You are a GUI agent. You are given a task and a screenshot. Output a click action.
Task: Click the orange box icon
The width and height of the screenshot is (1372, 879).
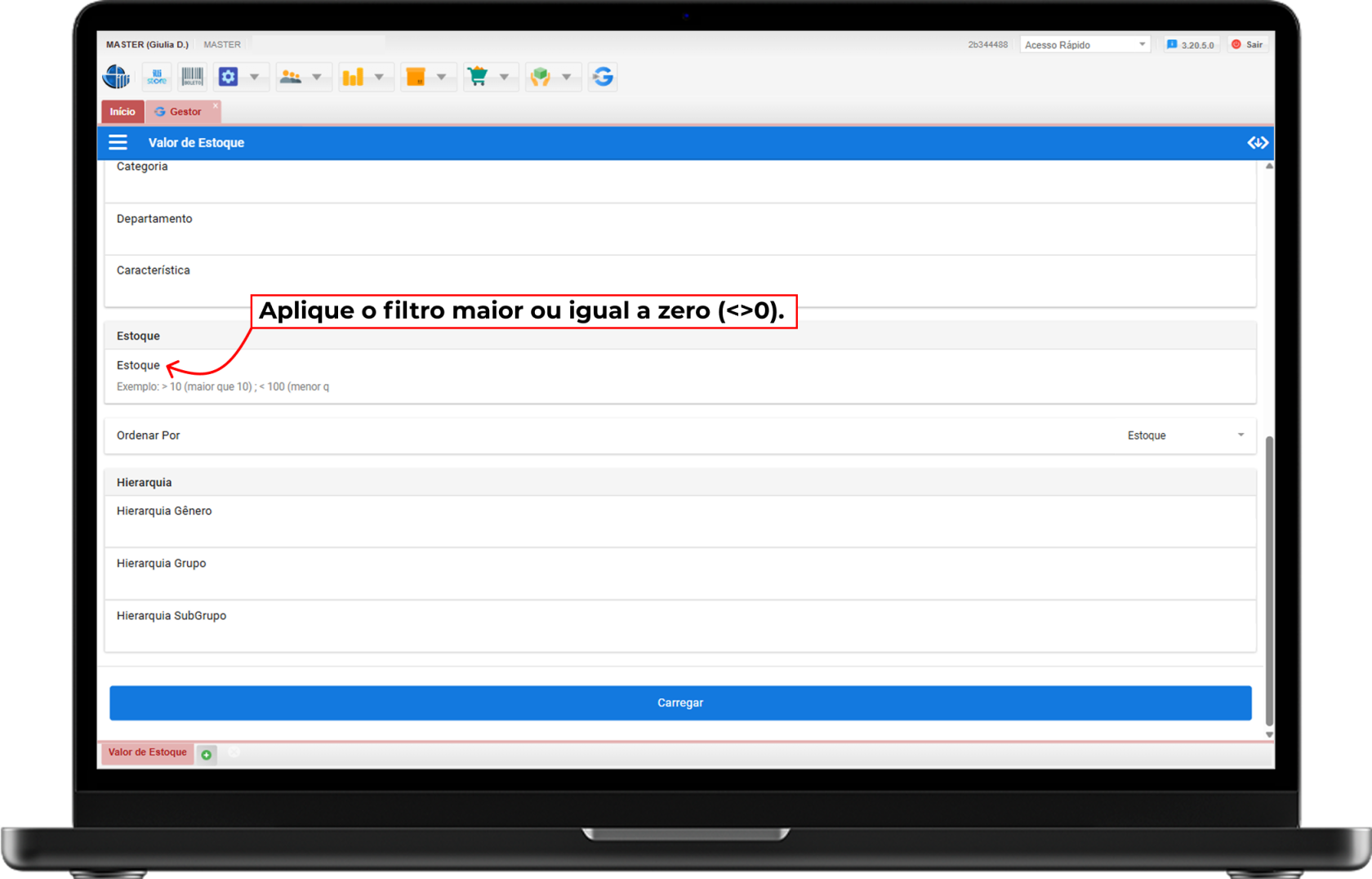click(x=416, y=77)
